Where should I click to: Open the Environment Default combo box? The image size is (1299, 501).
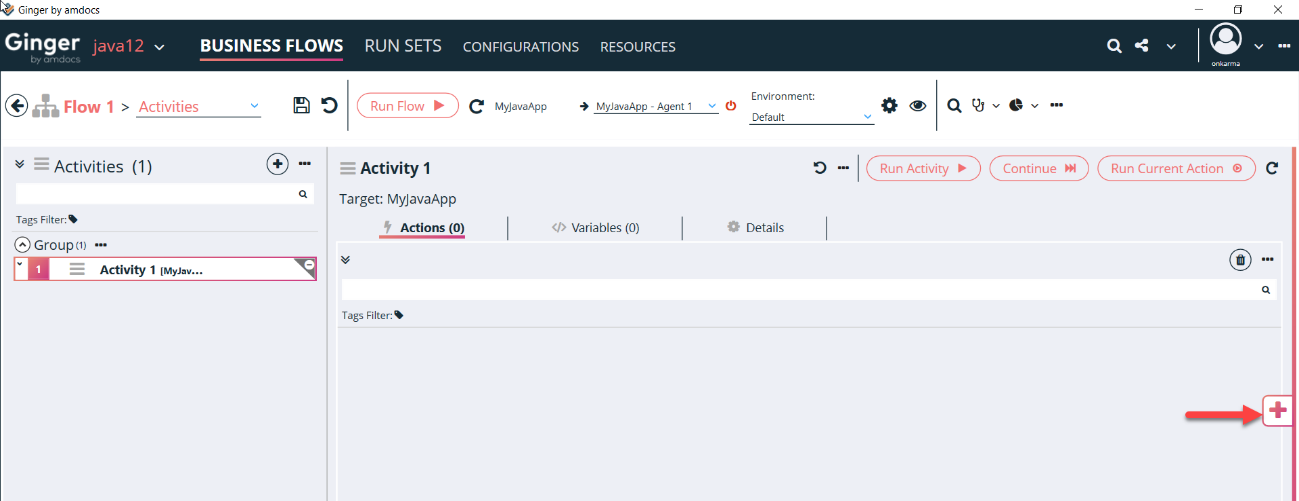click(812, 117)
